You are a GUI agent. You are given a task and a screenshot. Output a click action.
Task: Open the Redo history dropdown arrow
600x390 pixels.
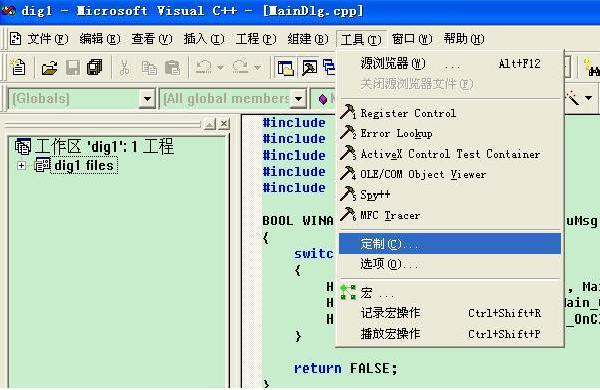pyautogui.click(x=258, y=68)
